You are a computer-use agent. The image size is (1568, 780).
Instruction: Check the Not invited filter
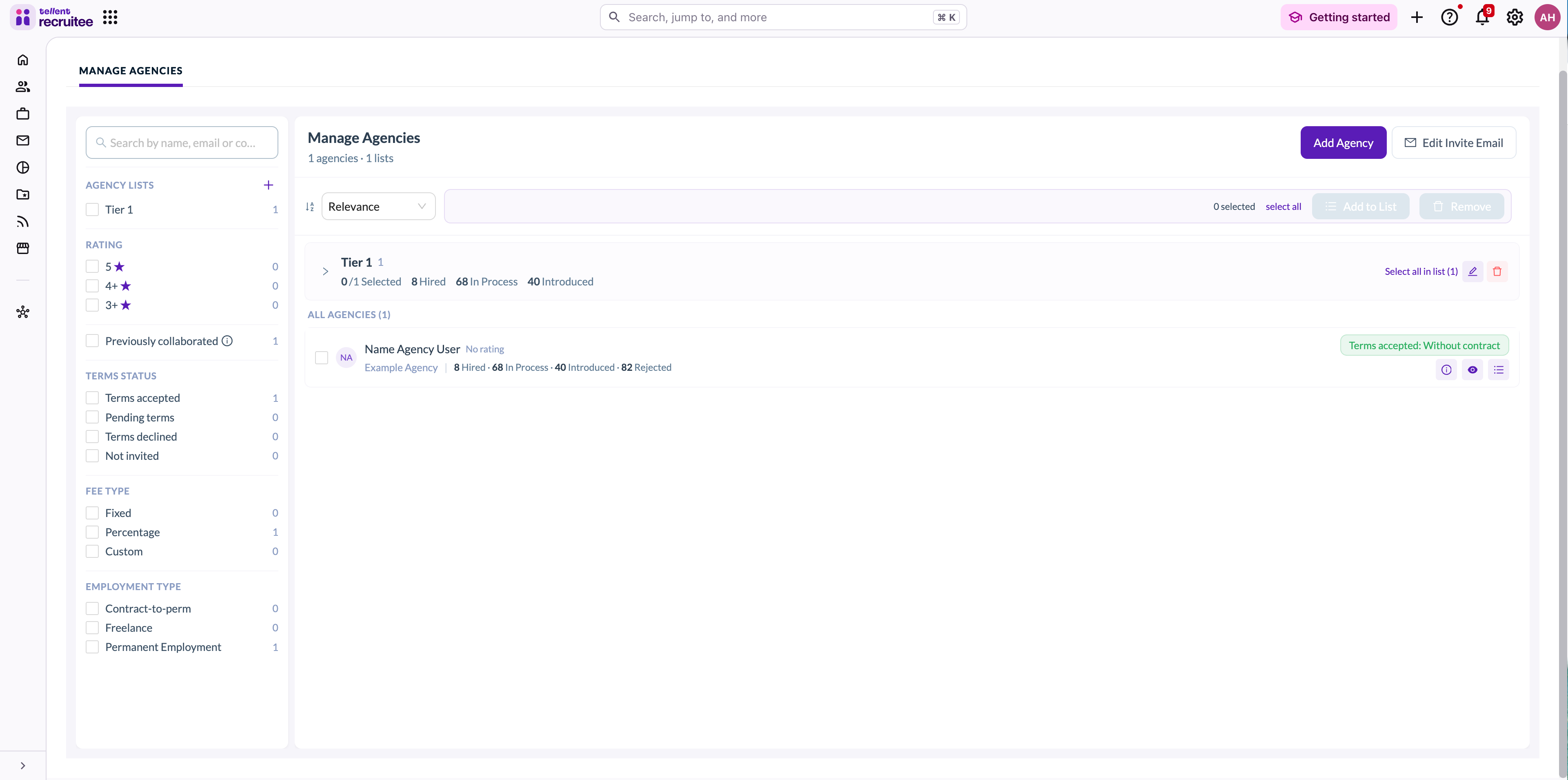[x=93, y=455]
